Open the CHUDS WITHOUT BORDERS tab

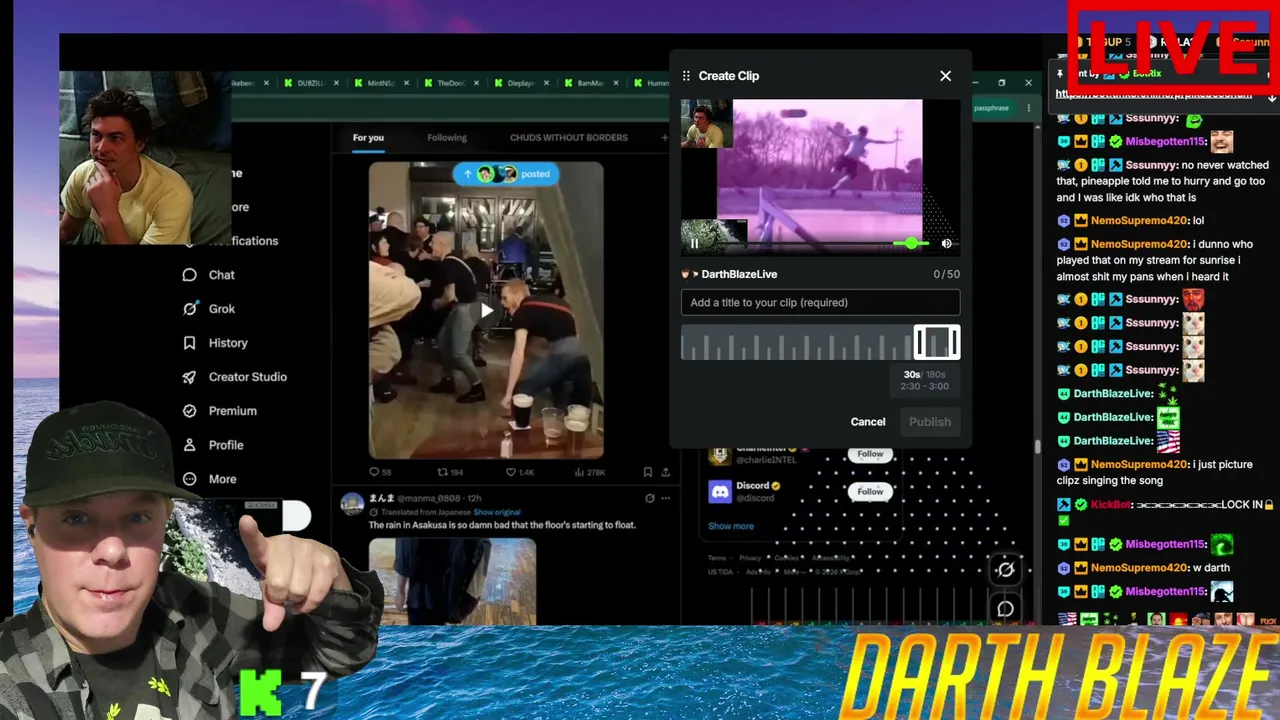pos(569,138)
